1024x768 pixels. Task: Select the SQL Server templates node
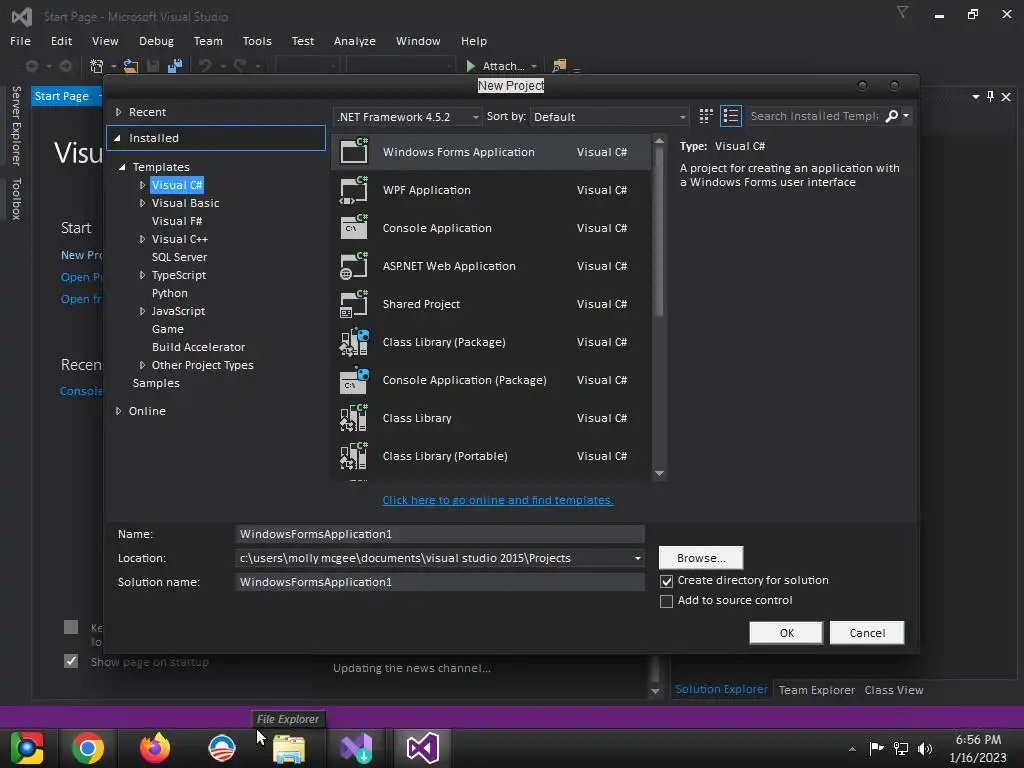click(179, 257)
